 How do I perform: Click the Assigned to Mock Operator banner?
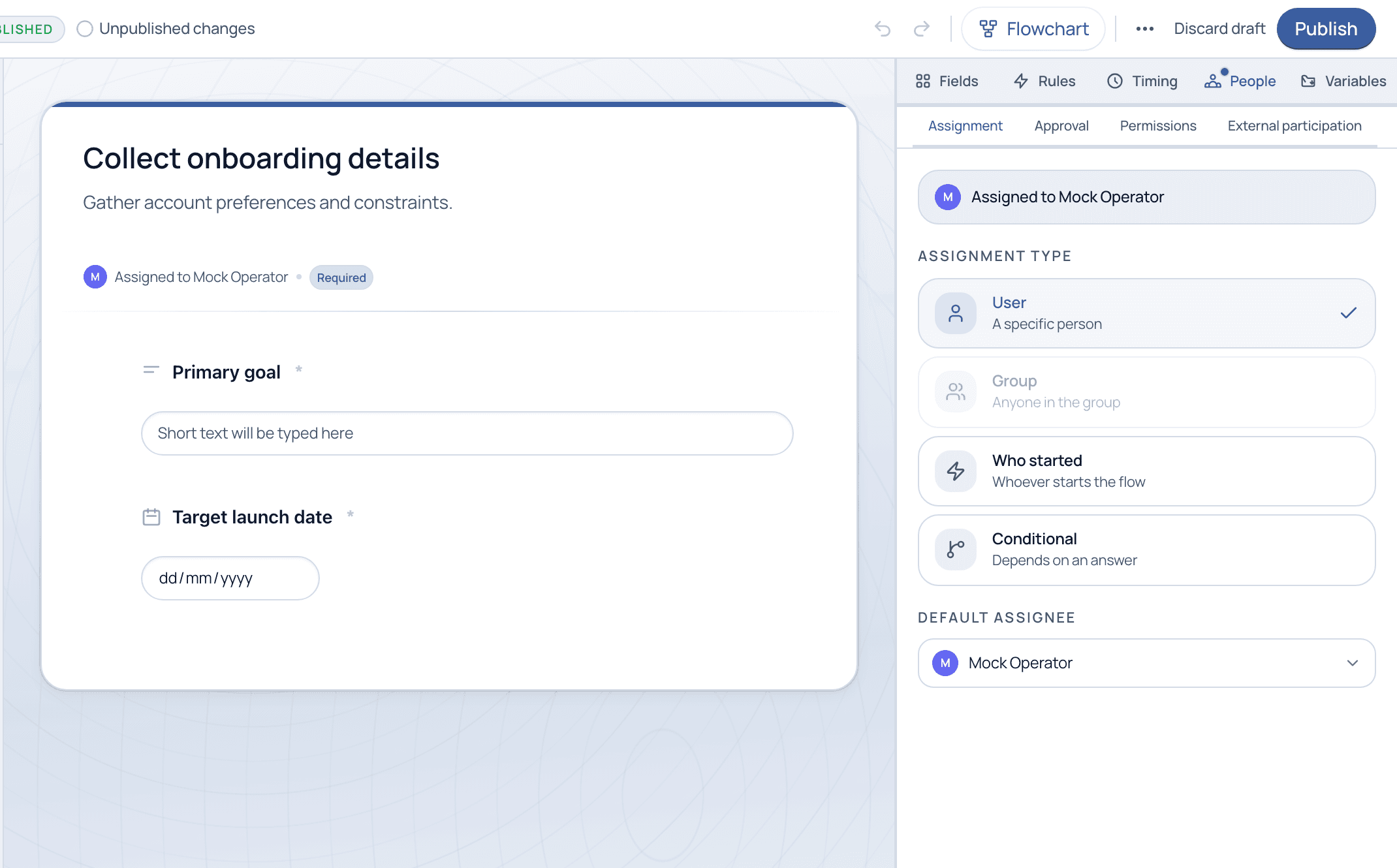pyautogui.click(x=1146, y=197)
